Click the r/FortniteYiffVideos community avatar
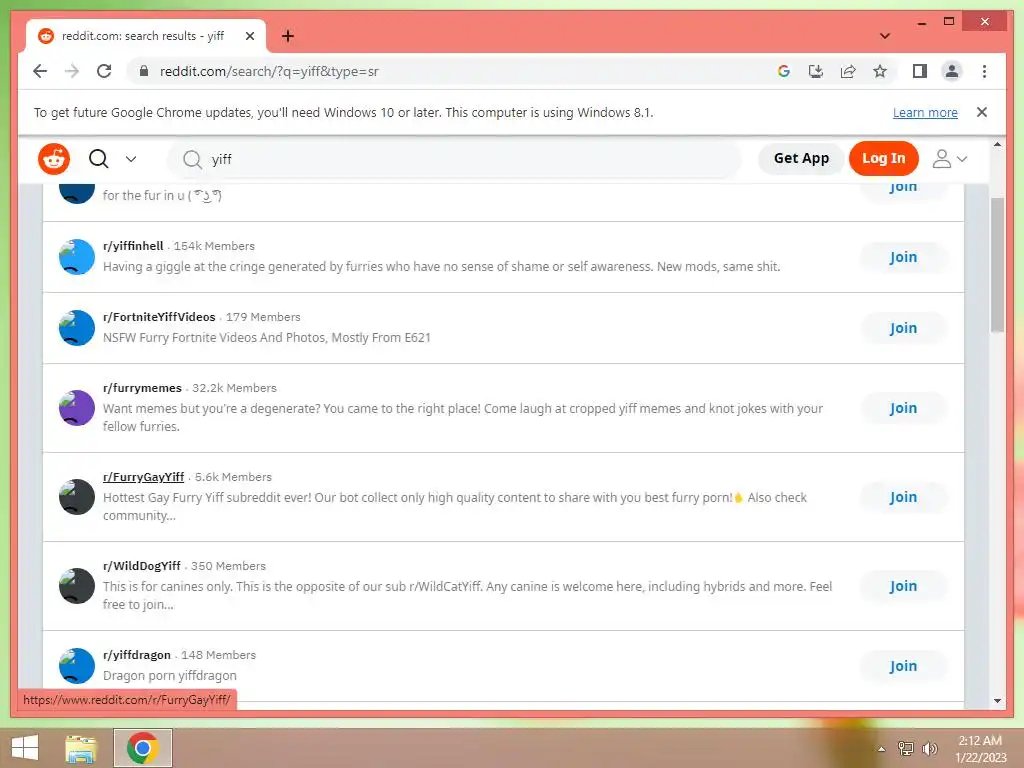The height and width of the screenshot is (768, 1024). 77,328
